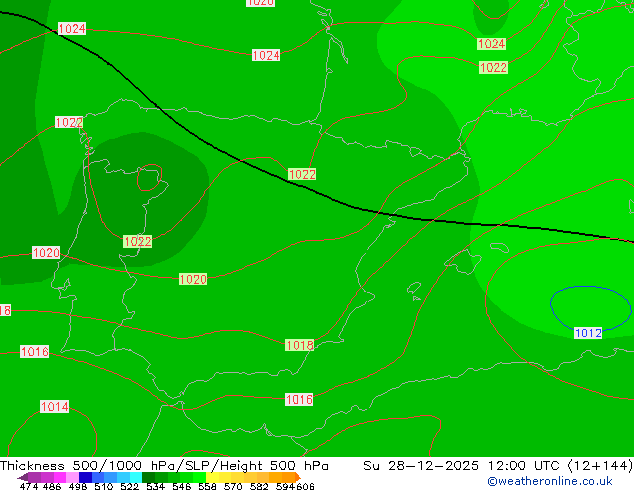Select the brightest green legend swatch before 558
The image size is (634, 490).
(x=200, y=477)
